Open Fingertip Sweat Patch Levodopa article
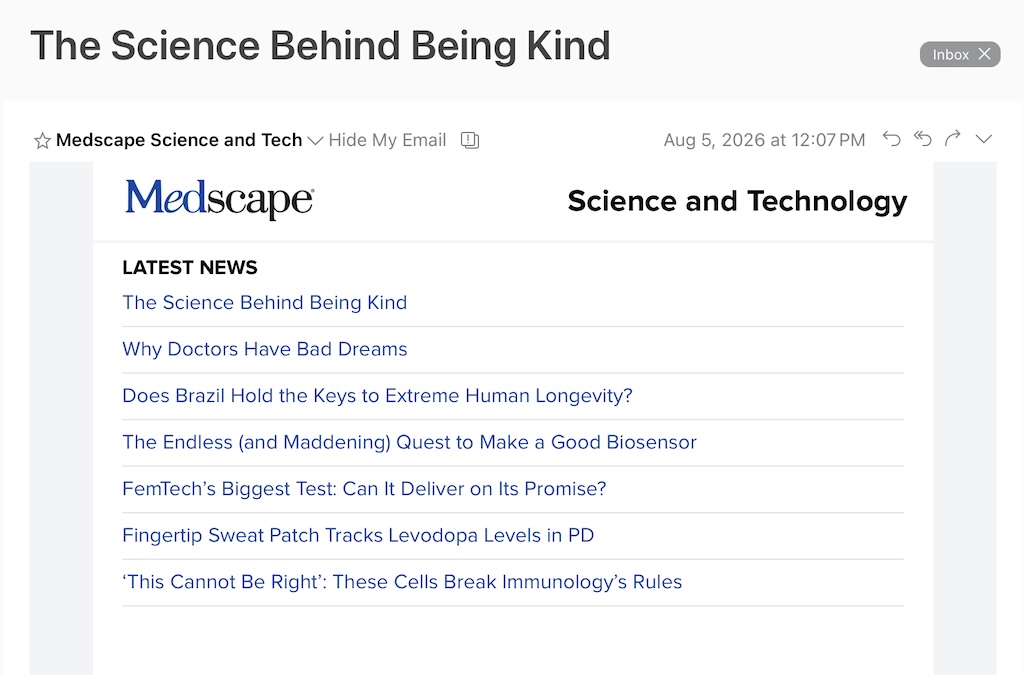The width and height of the screenshot is (1024, 675). tap(358, 535)
